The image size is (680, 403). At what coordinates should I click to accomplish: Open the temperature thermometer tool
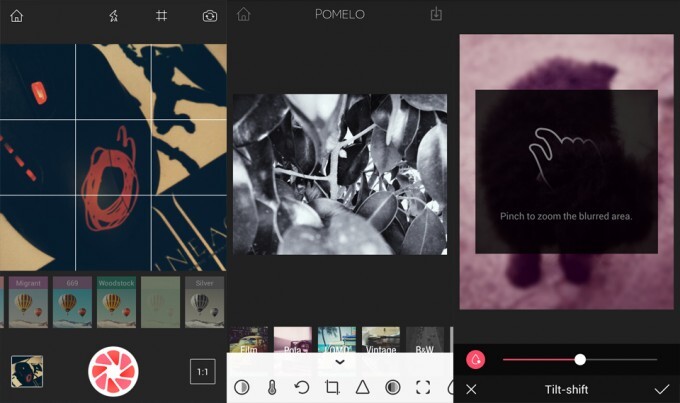coord(271,387)
